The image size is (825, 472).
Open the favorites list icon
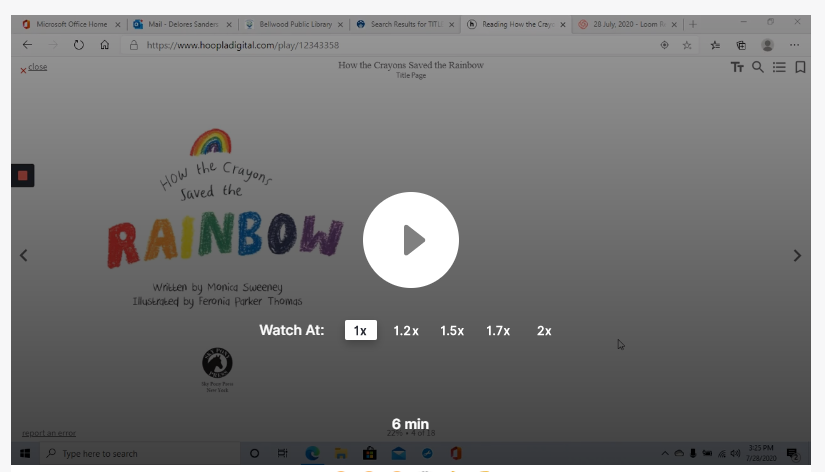tap(715, 45)
